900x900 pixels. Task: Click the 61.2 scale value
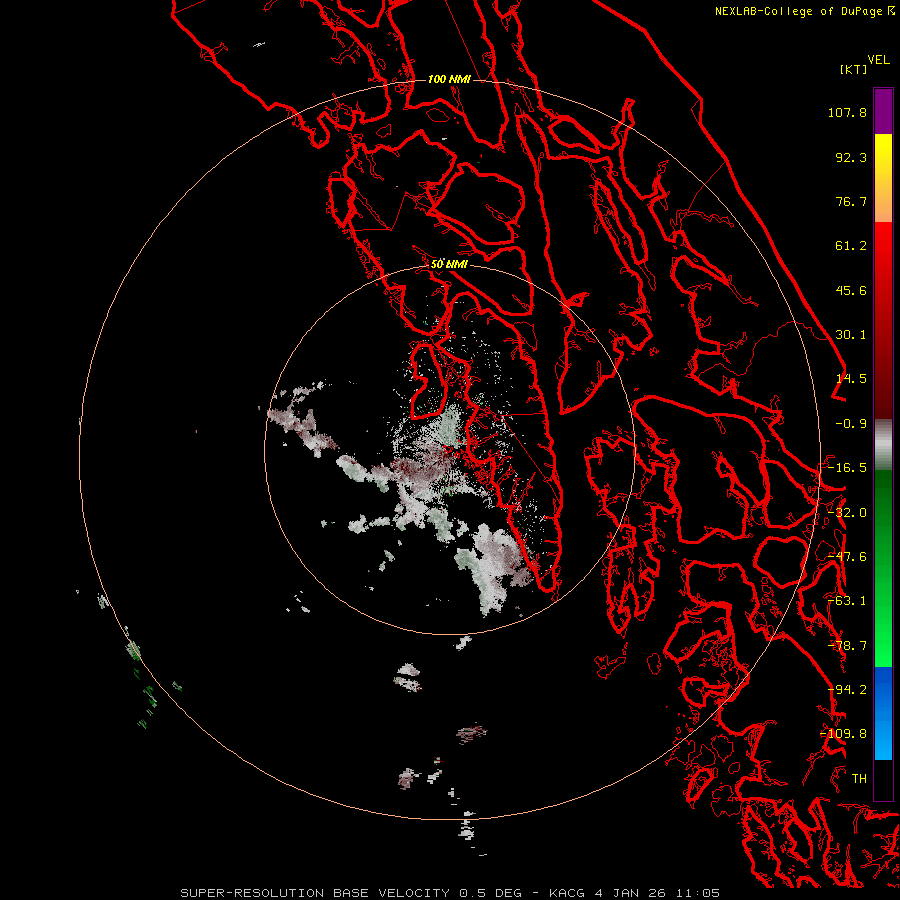click(x=851, y=246)
